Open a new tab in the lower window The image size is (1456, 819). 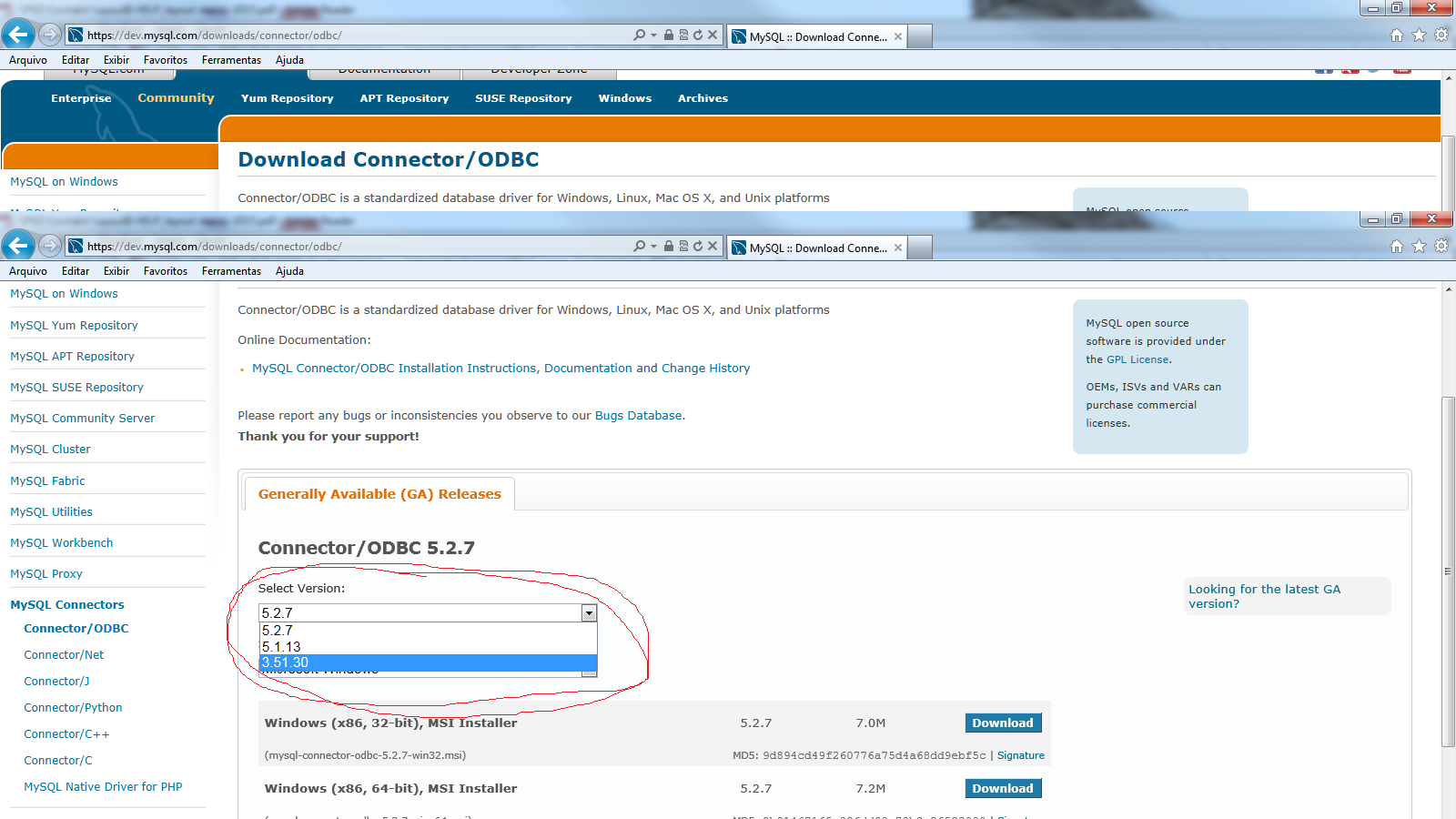click(920, 248)
